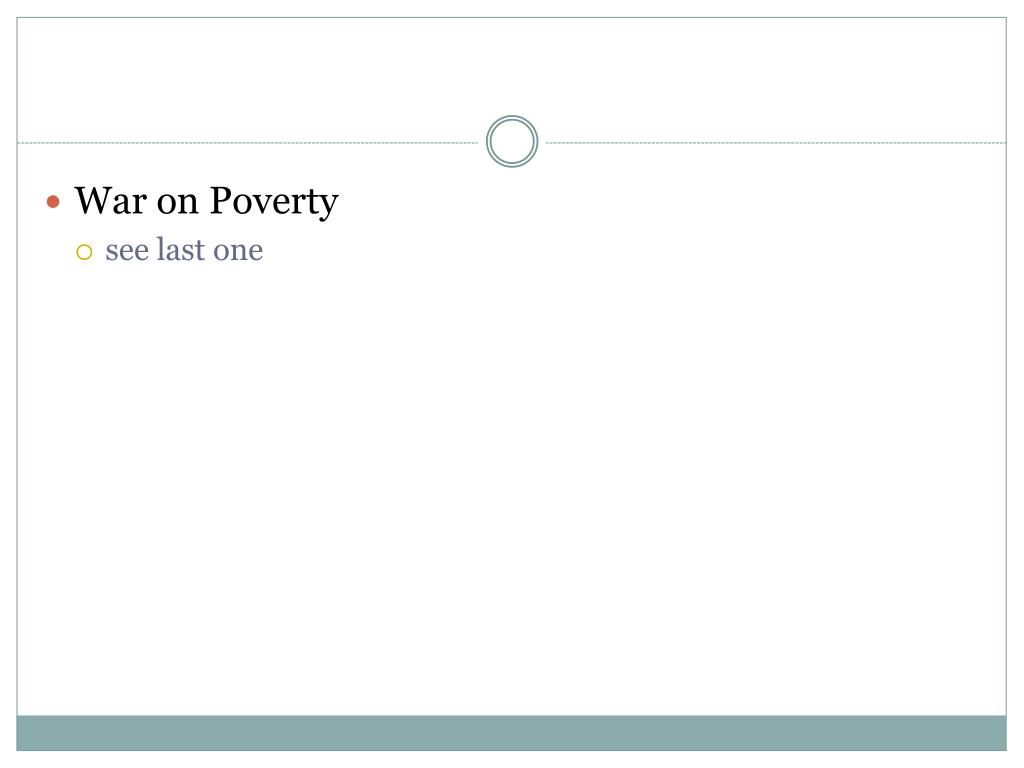Click the blank content area below sub-bullet

click(511, 490)
